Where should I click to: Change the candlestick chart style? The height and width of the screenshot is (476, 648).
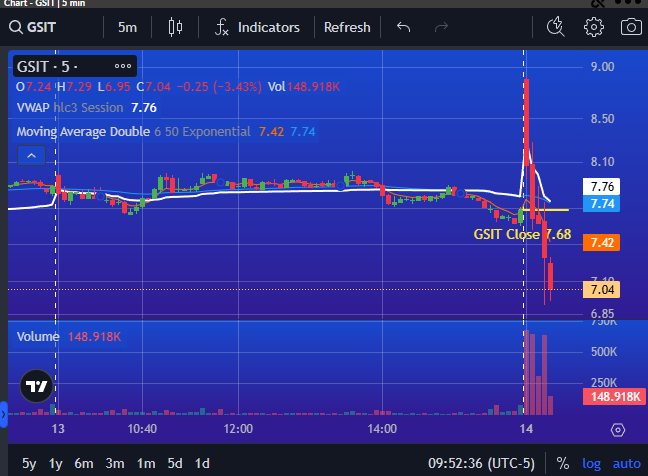(x=175, y=27)
